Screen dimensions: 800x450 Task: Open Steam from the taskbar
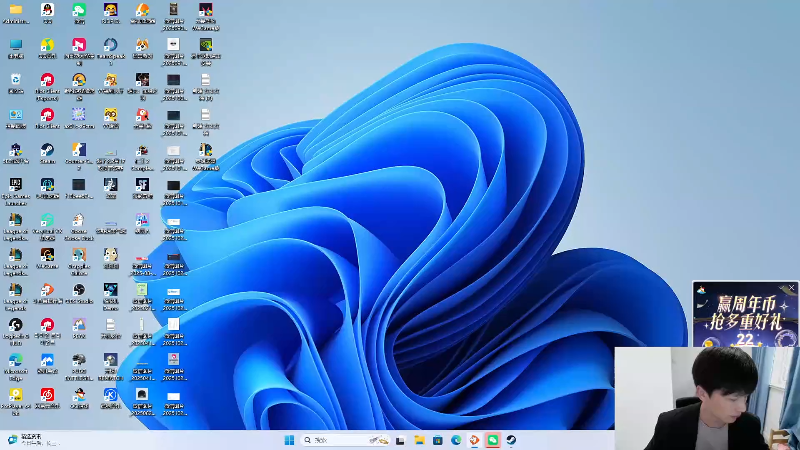click(510, 440)
